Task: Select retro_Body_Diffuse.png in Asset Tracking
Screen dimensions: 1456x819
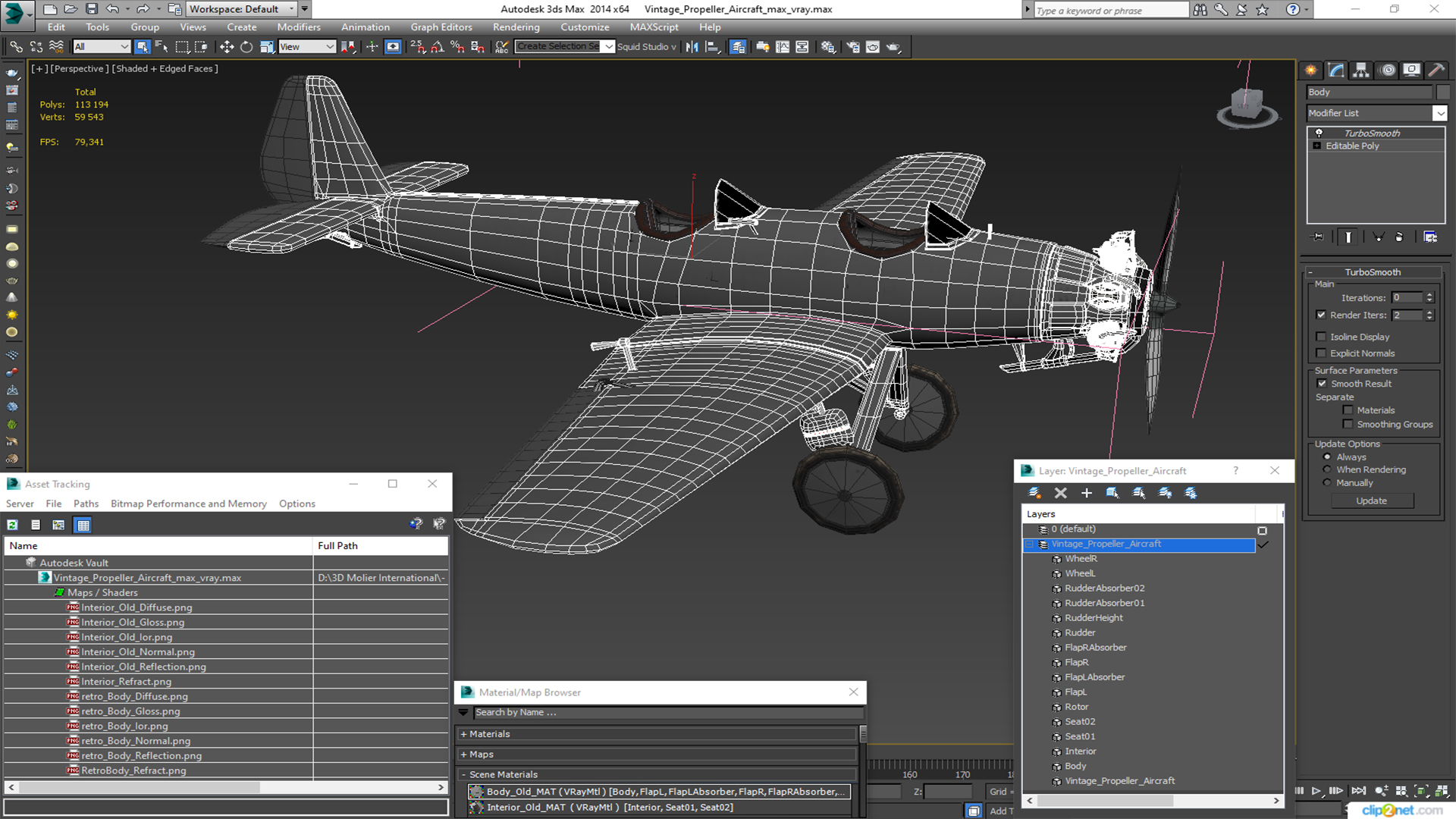Action: 135,696
